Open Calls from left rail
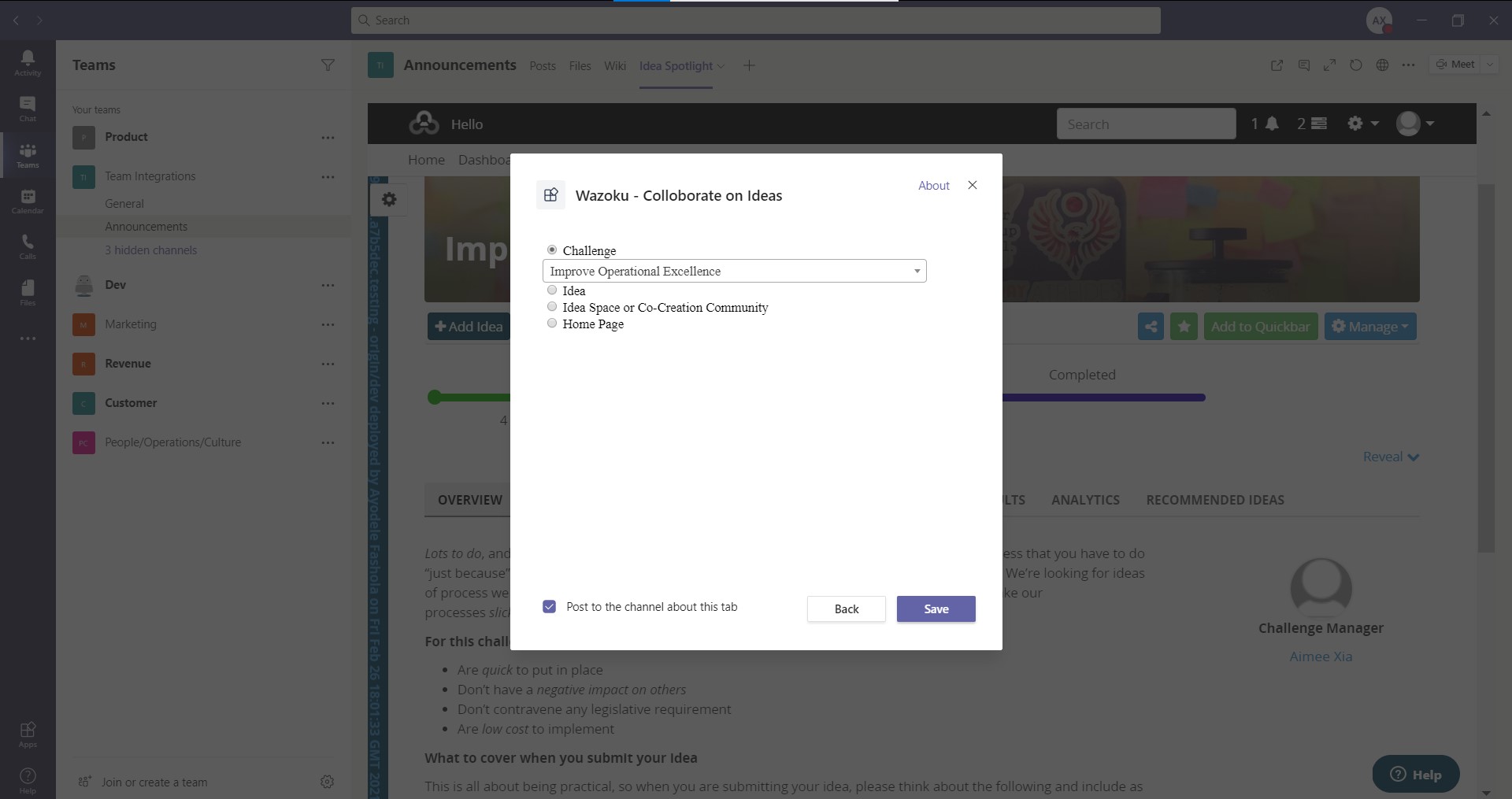The width and height of the screenshot is (1512, 799). pos(28,246)
